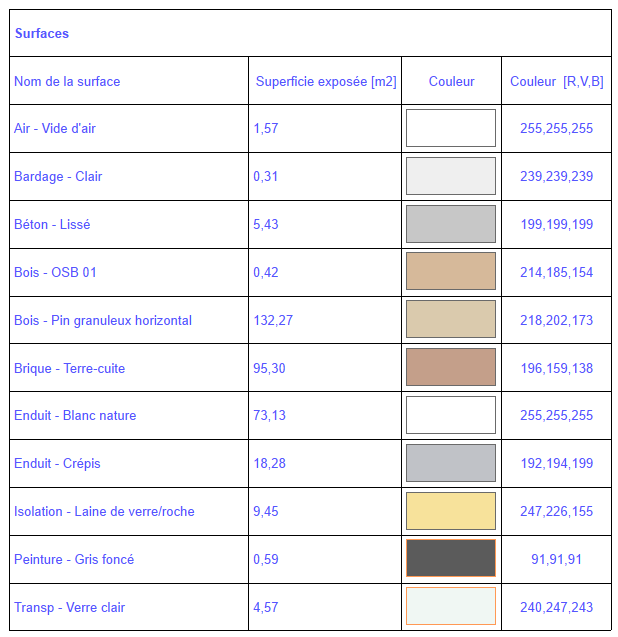Image resolution: width=618 pixels, height=637 pixels.
Task: Click the Isolation laine de verre yellow swatch
Action: [x=450, y=511]
